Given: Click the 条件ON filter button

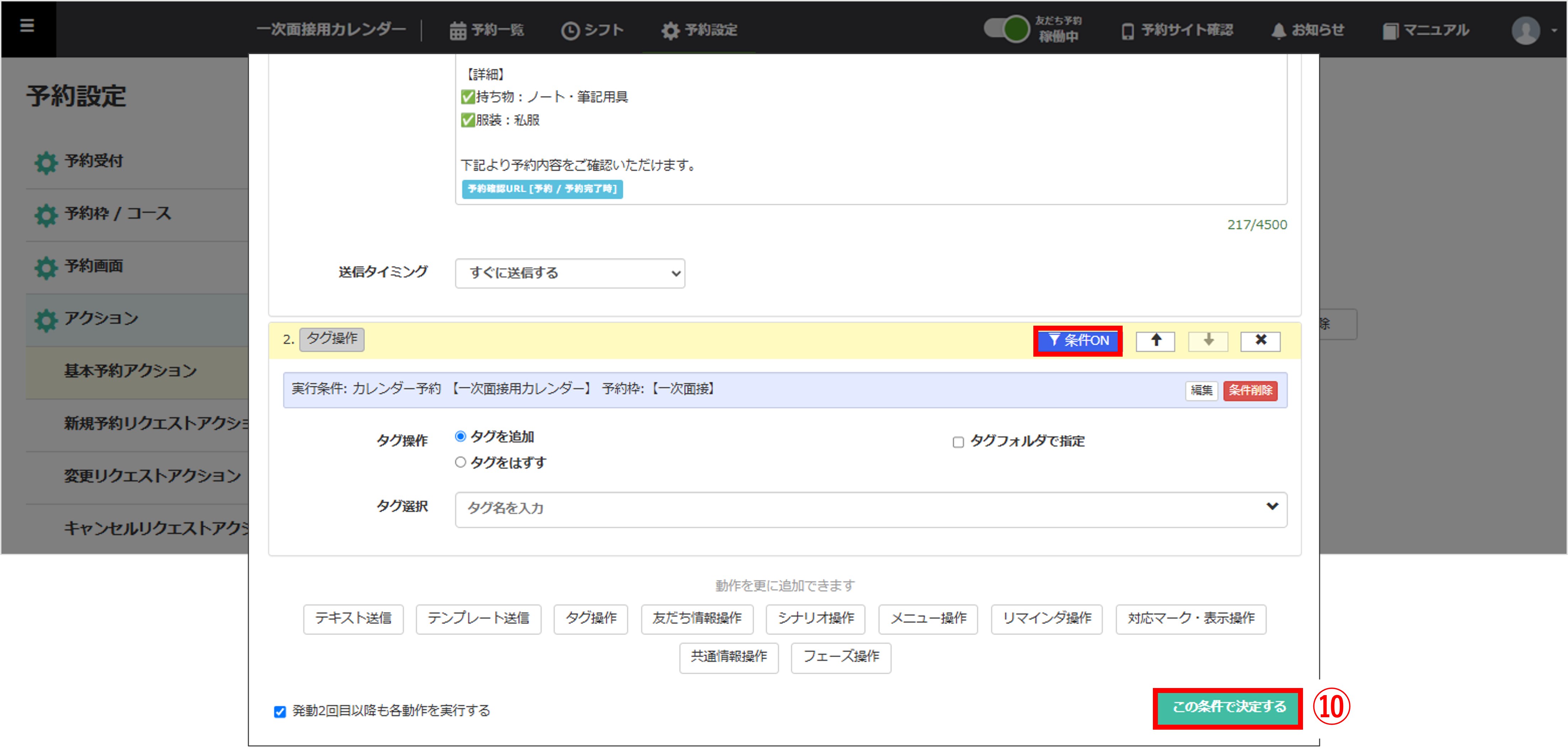Looking at the screenshot, I should point(1077,341).
